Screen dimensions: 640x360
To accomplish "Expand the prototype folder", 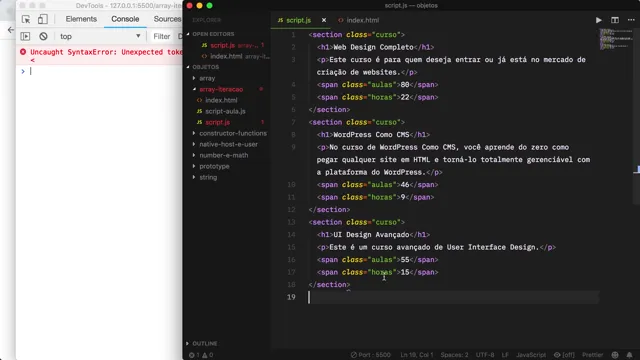I will (214, 166).
